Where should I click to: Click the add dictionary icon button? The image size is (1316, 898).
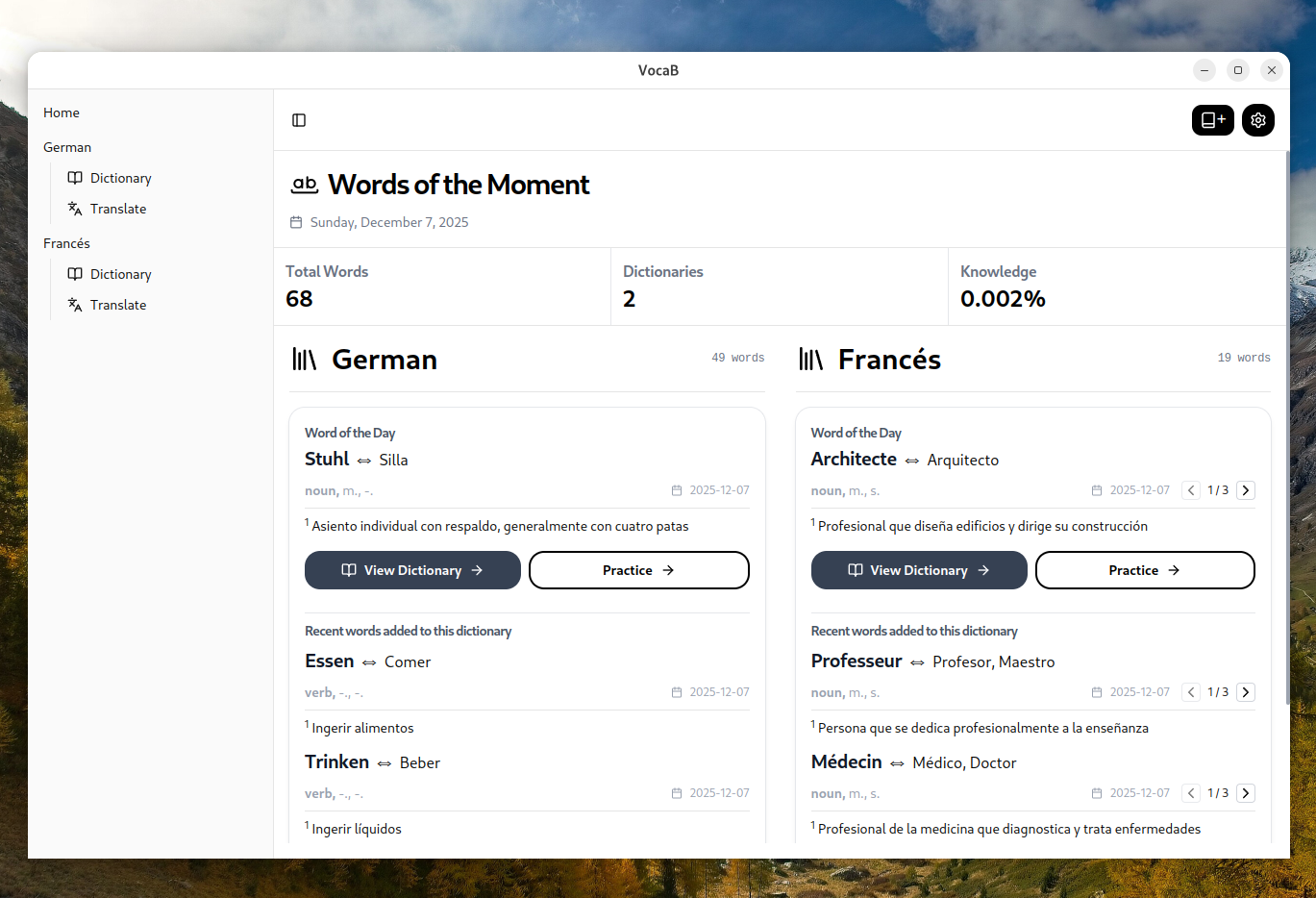click(x=1212, y=120)
